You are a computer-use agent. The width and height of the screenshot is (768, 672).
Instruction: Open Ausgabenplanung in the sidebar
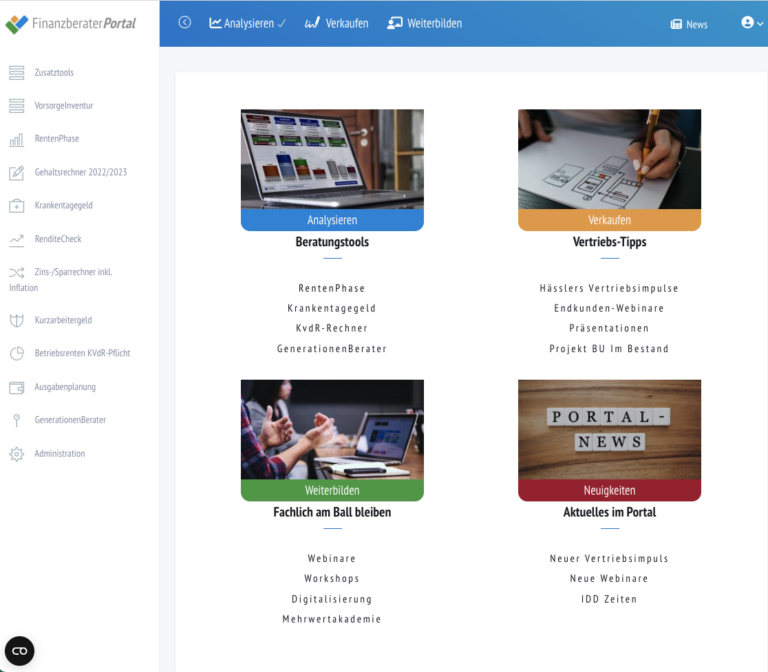65,387
